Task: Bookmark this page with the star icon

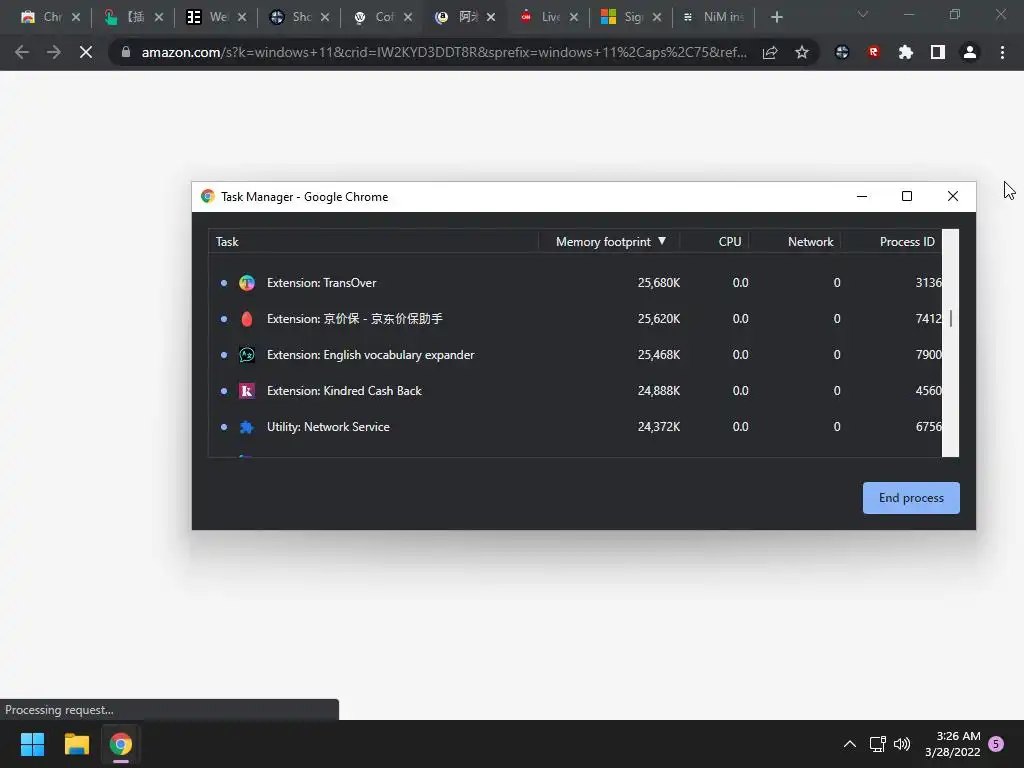Action: pos(802,52)
